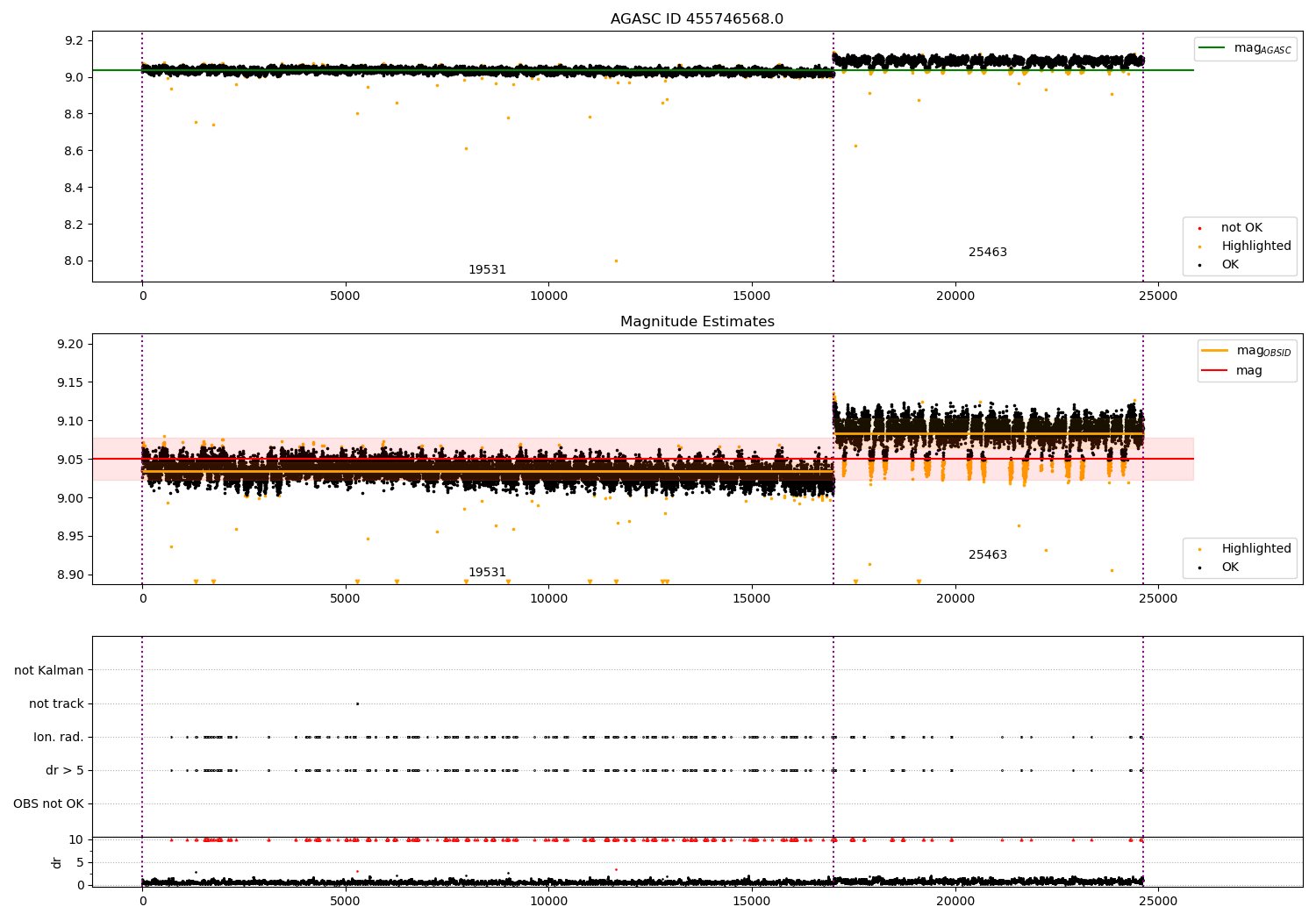Click x-tick 20000 in middle panel

[955, 598]
